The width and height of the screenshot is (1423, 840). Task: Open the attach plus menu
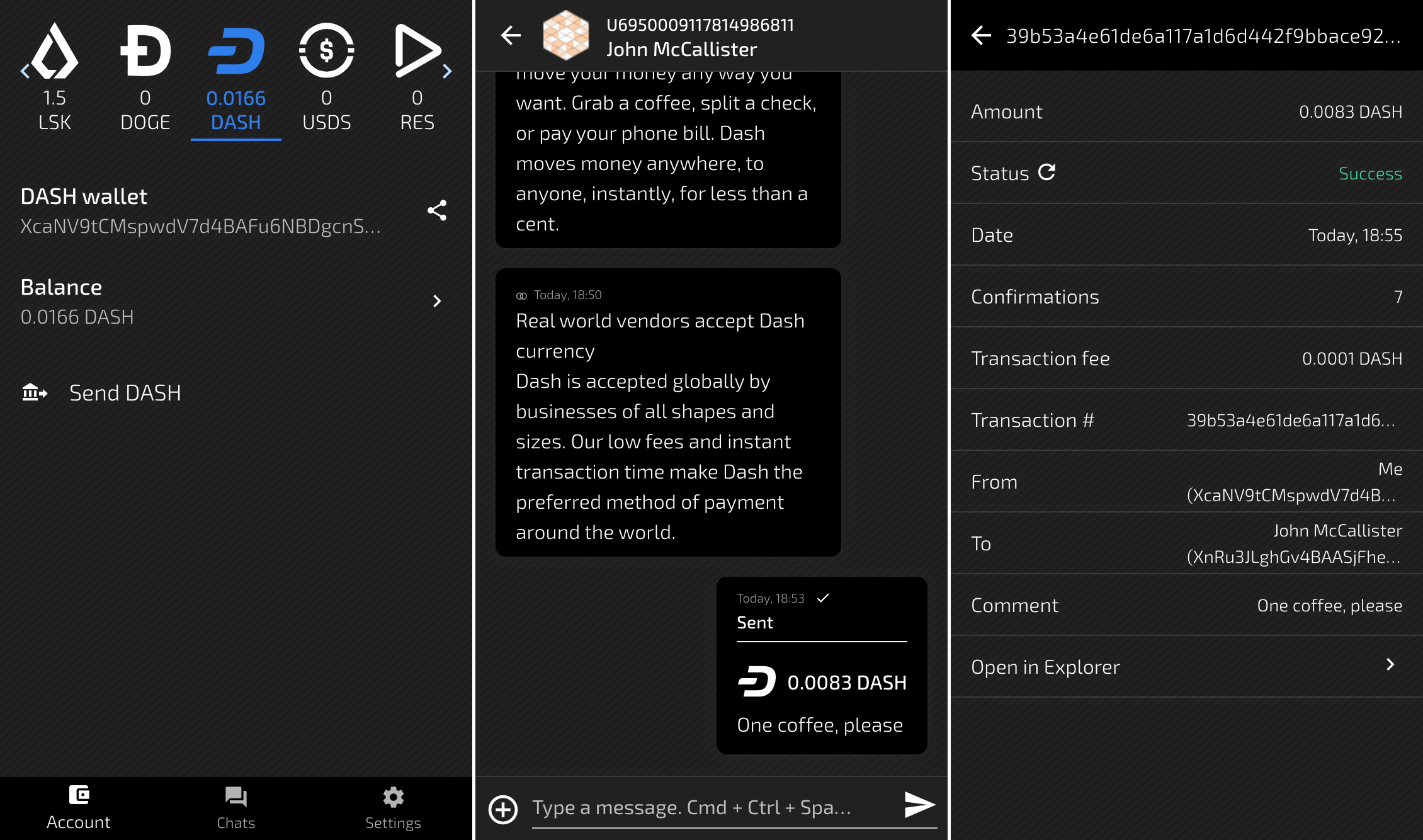coord(503,809)
